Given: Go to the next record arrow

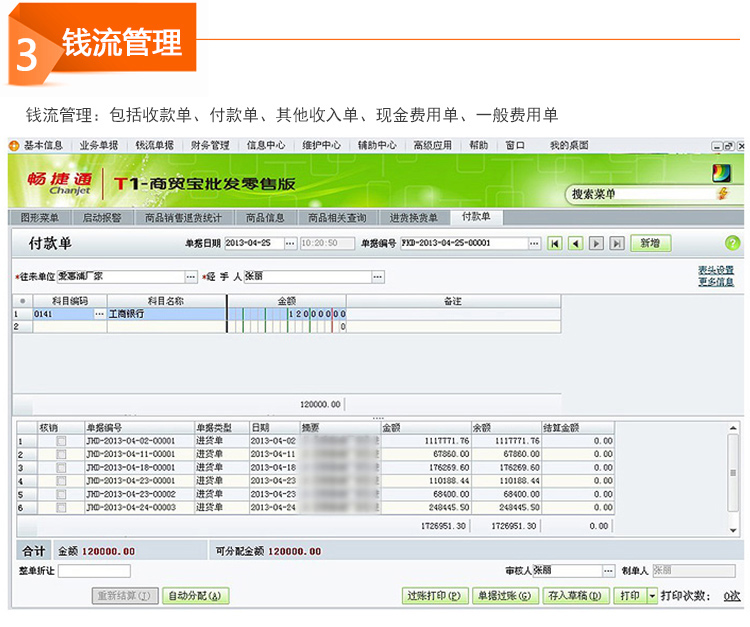Looking at the screenshot, I should tap(596, 243).
